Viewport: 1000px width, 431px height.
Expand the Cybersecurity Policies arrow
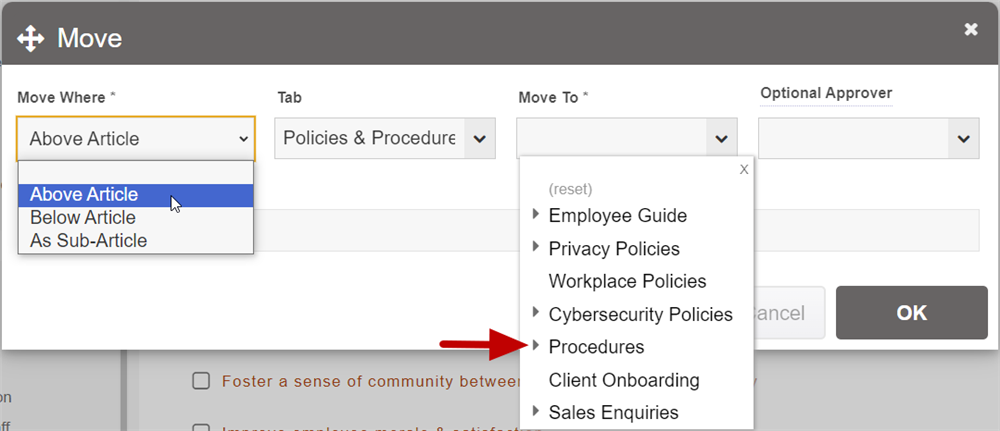(x=537, y=313)
